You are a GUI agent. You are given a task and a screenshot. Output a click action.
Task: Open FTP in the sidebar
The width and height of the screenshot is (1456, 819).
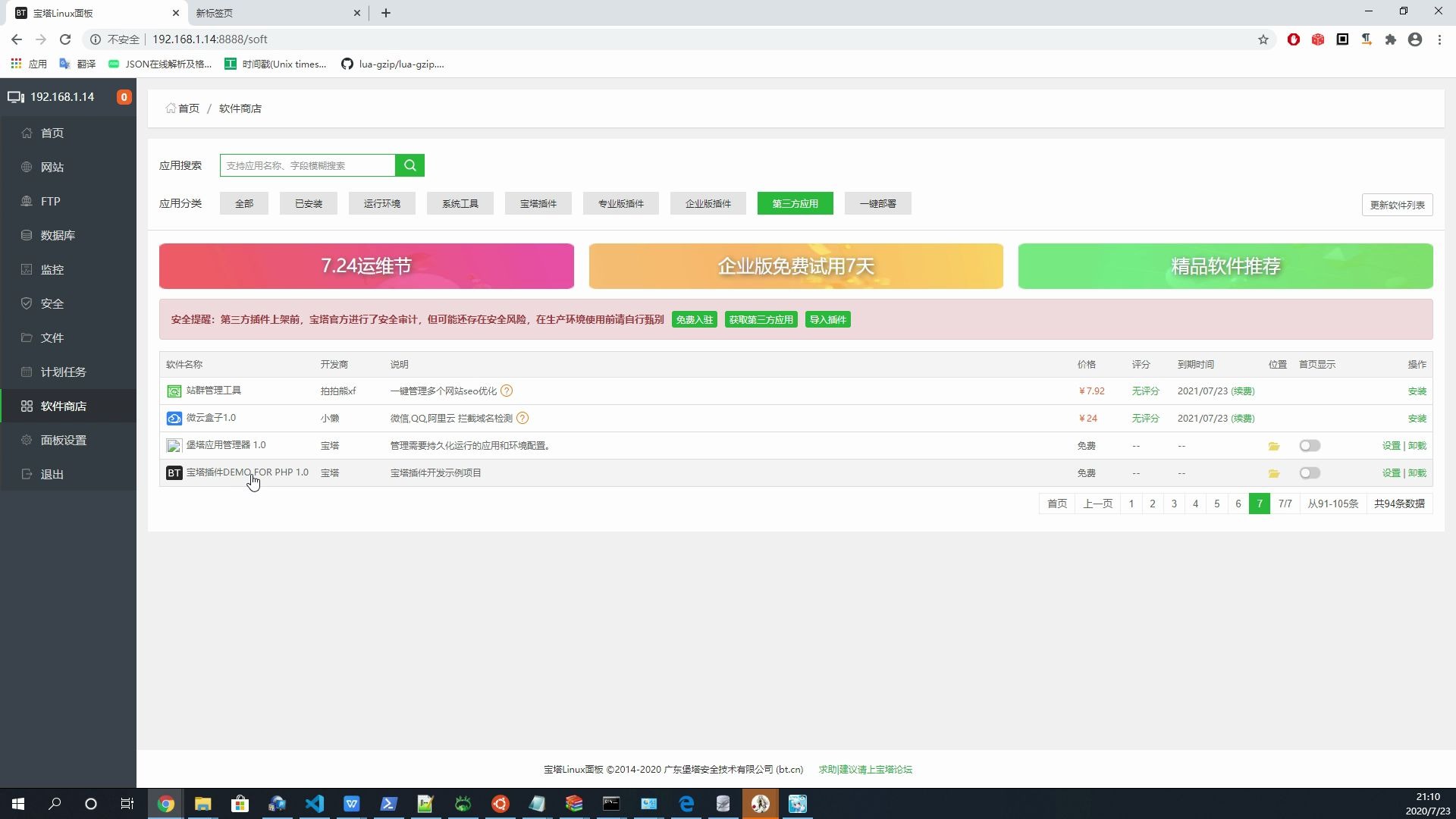(x=68, y=201)
